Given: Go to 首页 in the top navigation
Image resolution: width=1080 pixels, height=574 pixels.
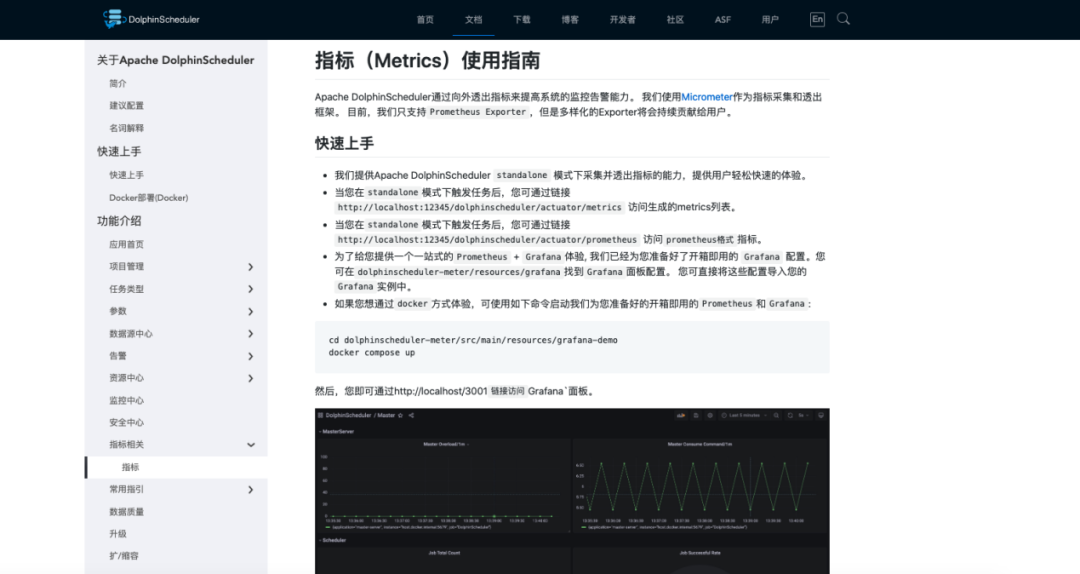Looking at the screenshot, I should pos(425,20).
